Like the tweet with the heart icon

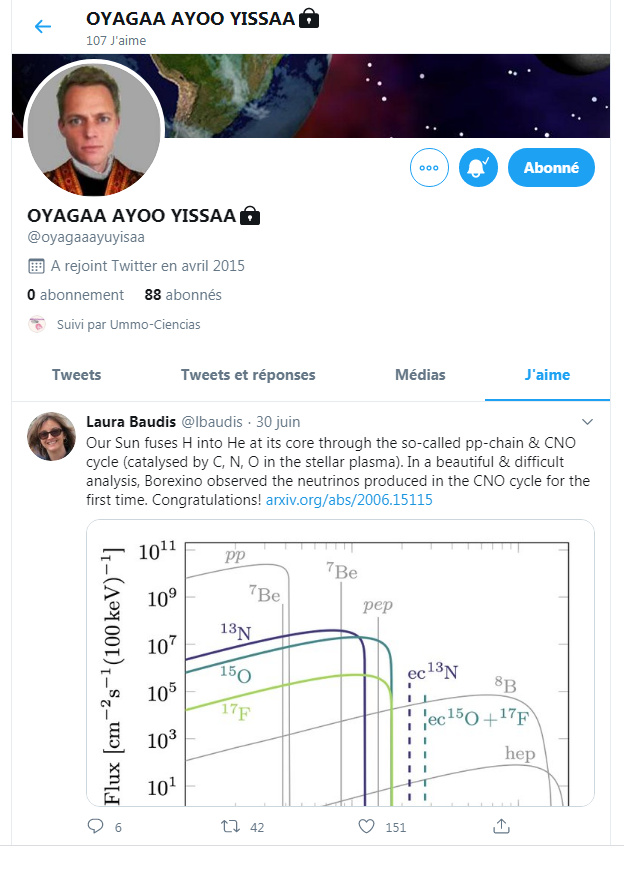coord(366,826)
